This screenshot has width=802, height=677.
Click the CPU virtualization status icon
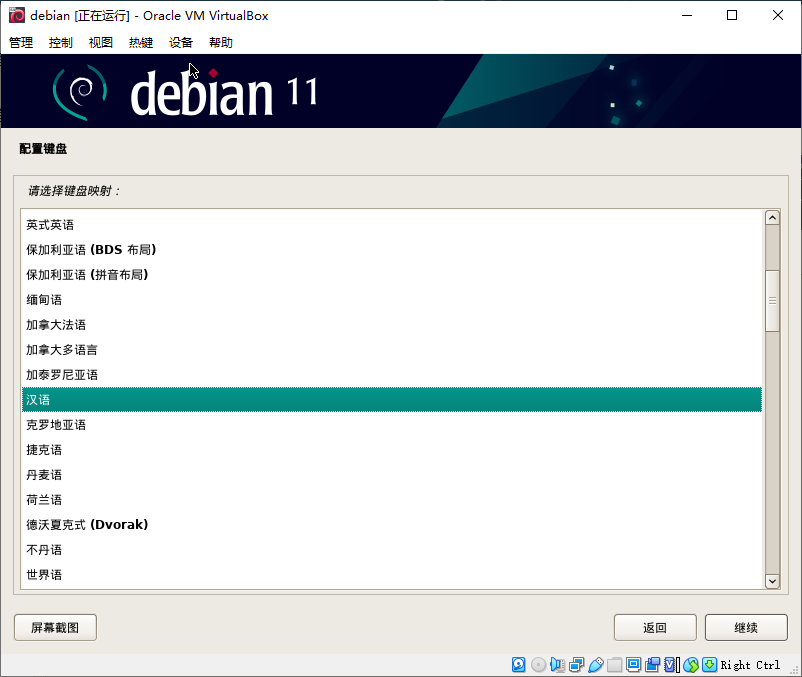[671, 664]
